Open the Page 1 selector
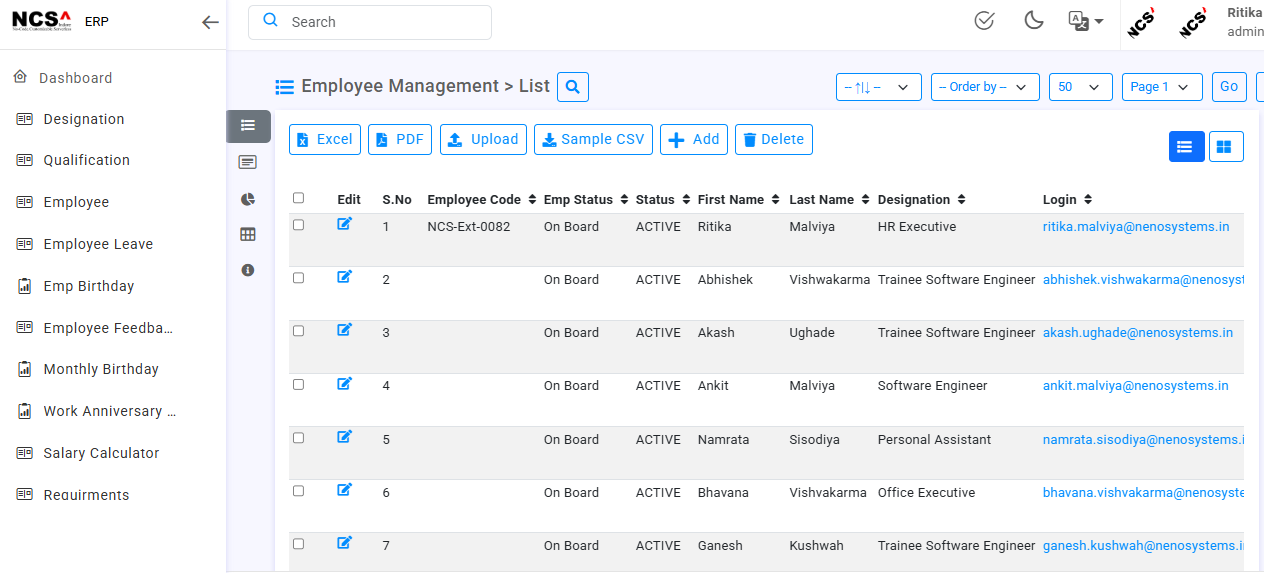 [1161, 87]
